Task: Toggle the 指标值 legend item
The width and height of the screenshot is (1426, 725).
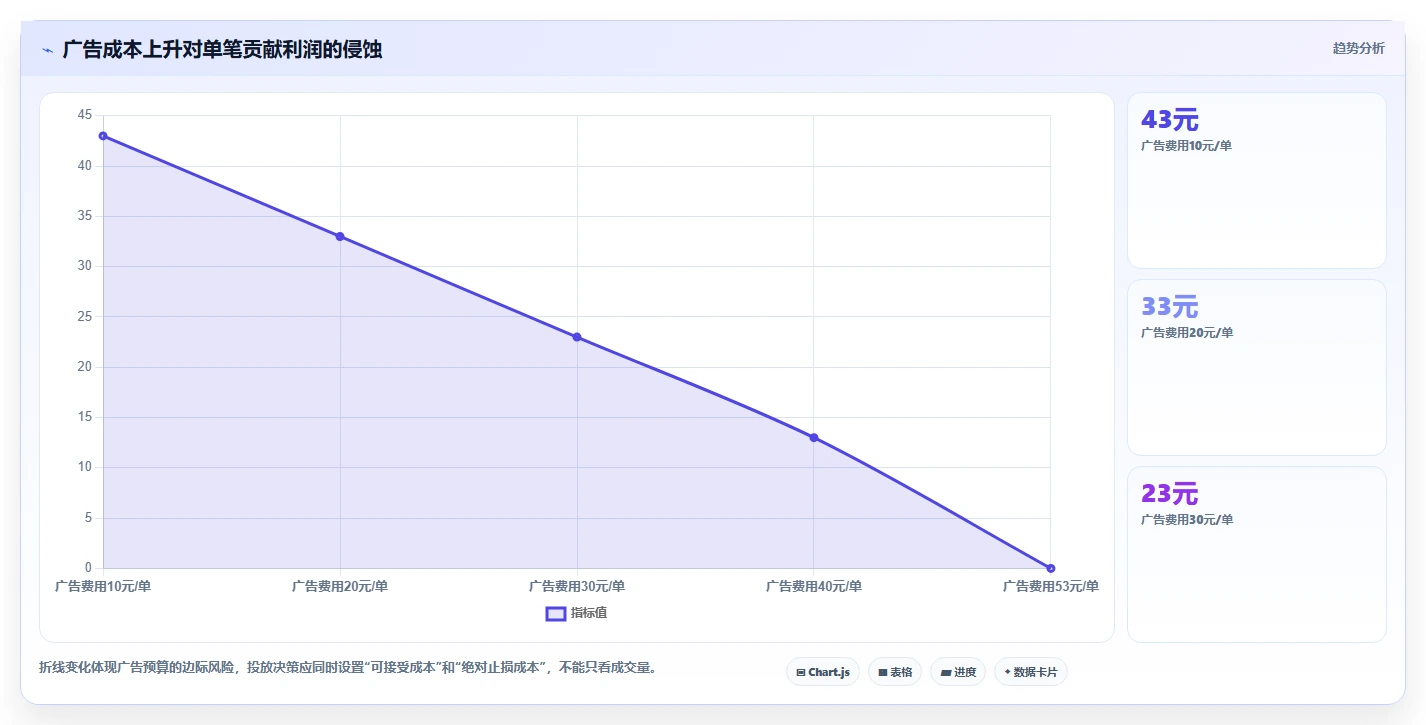Action: (x=576, y=613)
